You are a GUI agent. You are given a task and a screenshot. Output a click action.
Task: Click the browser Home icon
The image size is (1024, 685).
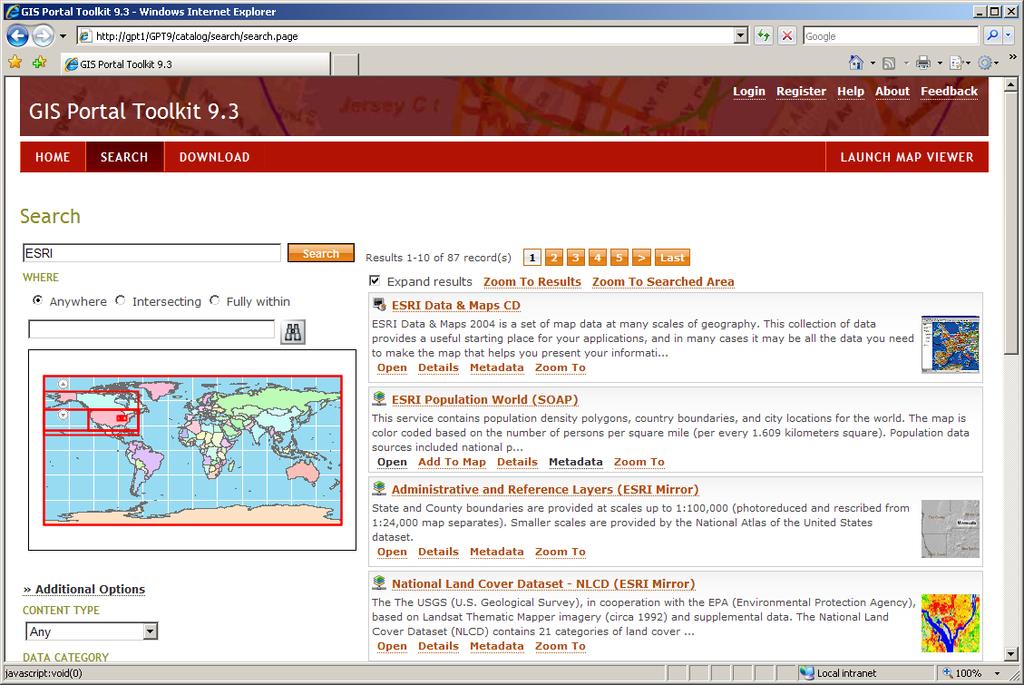[x=856, y=63]
